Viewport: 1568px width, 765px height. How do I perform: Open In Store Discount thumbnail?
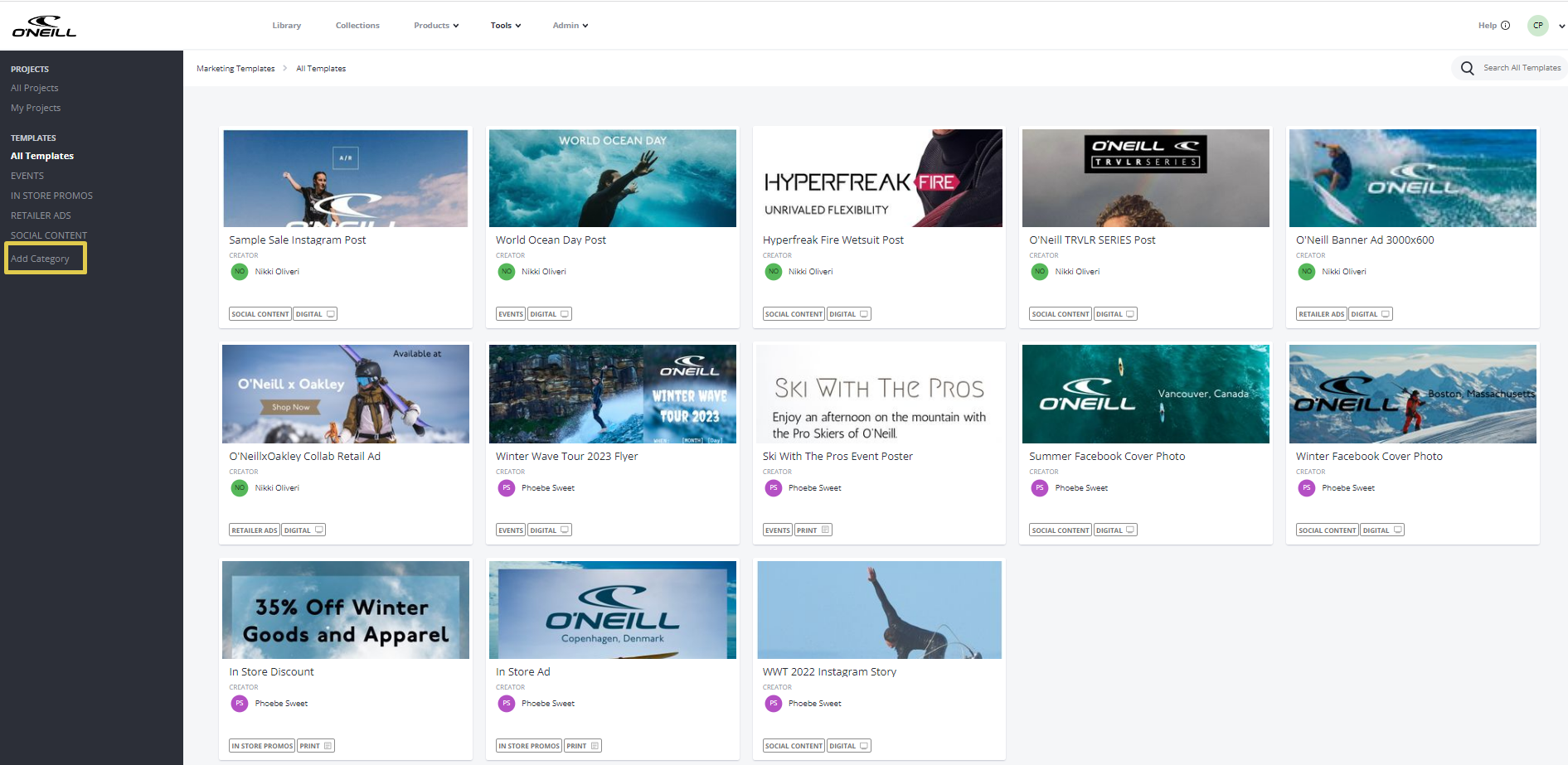(x=346, y=610)
